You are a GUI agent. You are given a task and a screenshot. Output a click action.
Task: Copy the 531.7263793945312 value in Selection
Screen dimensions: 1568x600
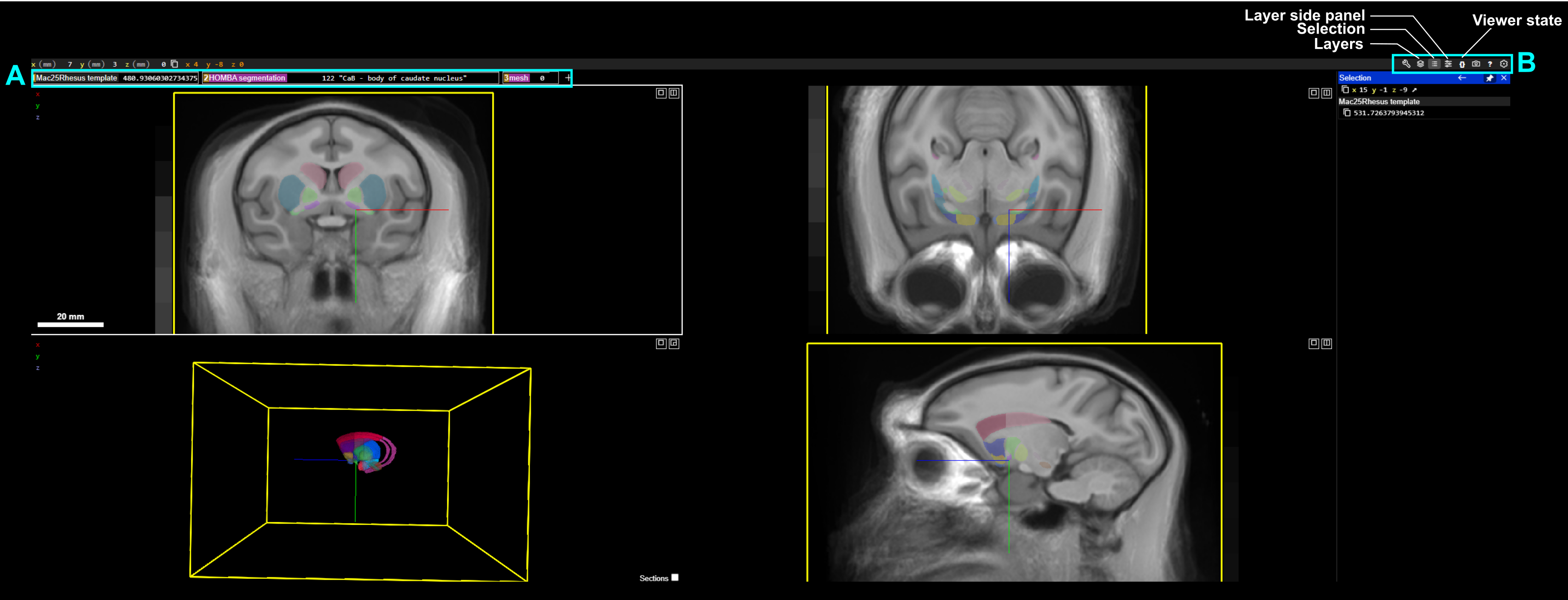1347,112
